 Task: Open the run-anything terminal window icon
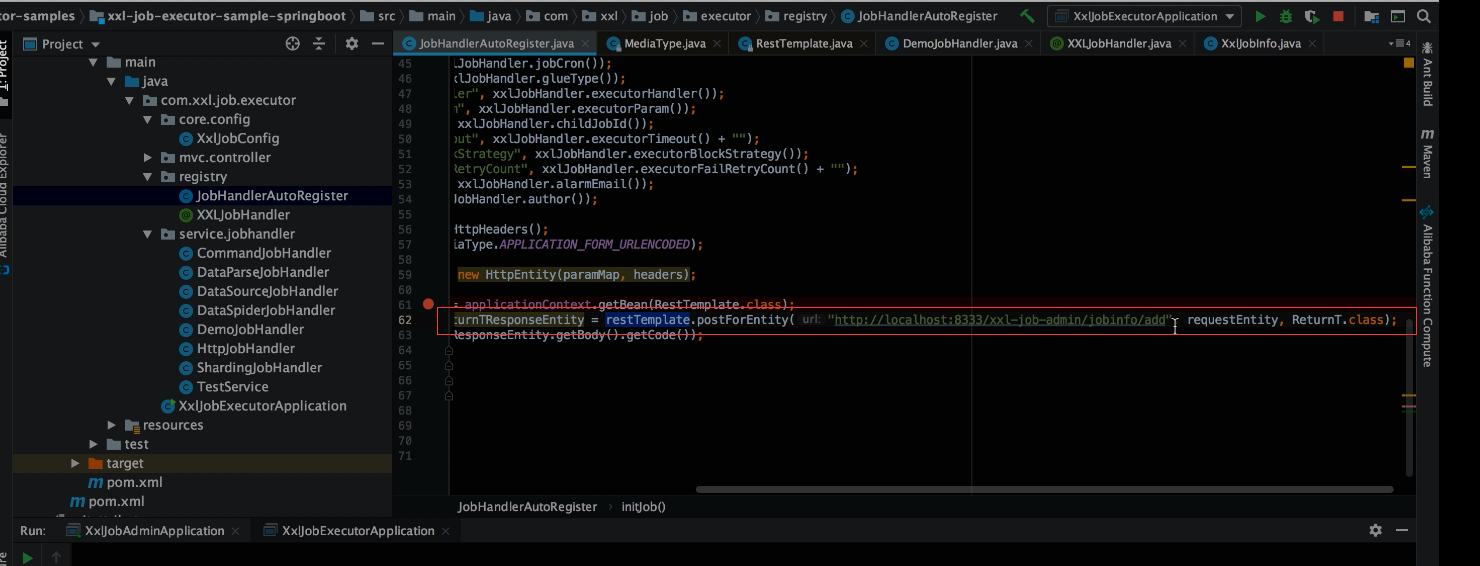(1398, 16)
